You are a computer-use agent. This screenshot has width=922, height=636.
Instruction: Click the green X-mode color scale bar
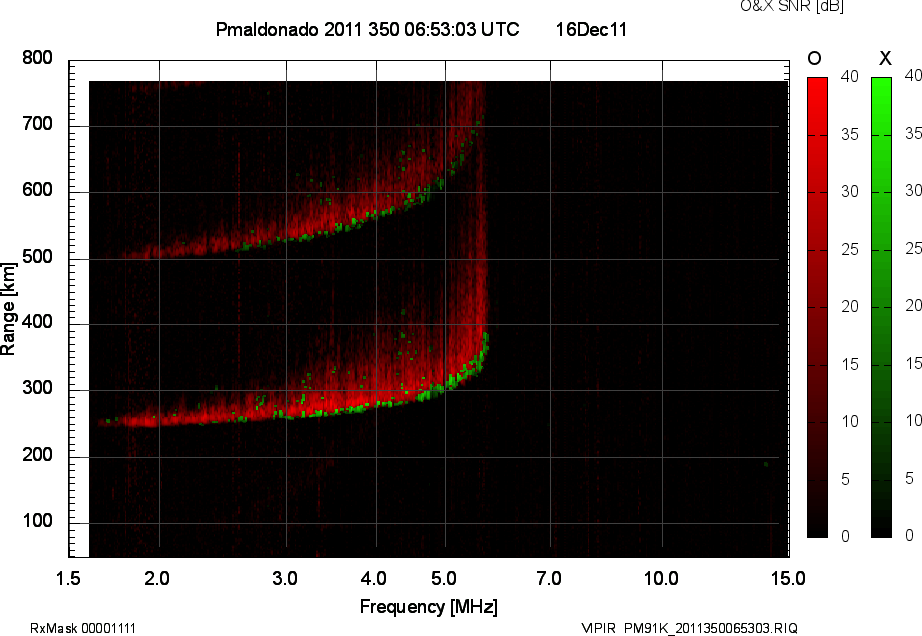(x=881, y=307)
